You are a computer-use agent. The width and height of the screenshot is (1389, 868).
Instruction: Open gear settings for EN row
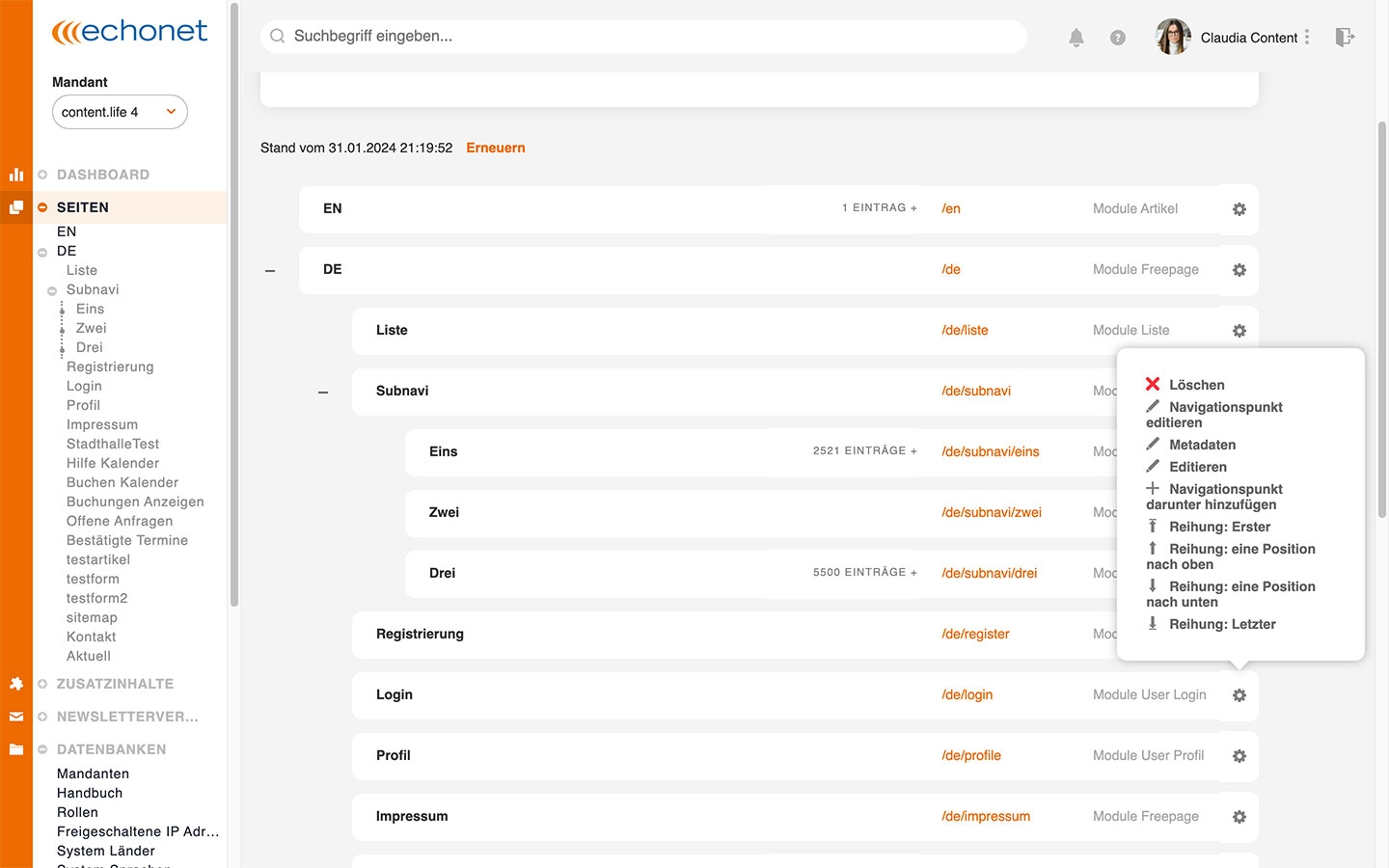pyautogui.click(x=1239, y=209)
